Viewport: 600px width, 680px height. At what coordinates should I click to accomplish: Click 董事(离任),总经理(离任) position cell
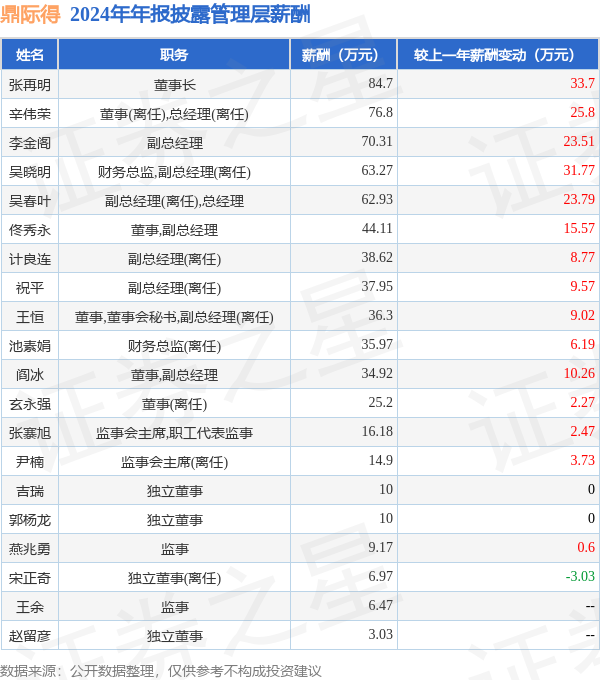pyautogui.click(x=174, y=114)
